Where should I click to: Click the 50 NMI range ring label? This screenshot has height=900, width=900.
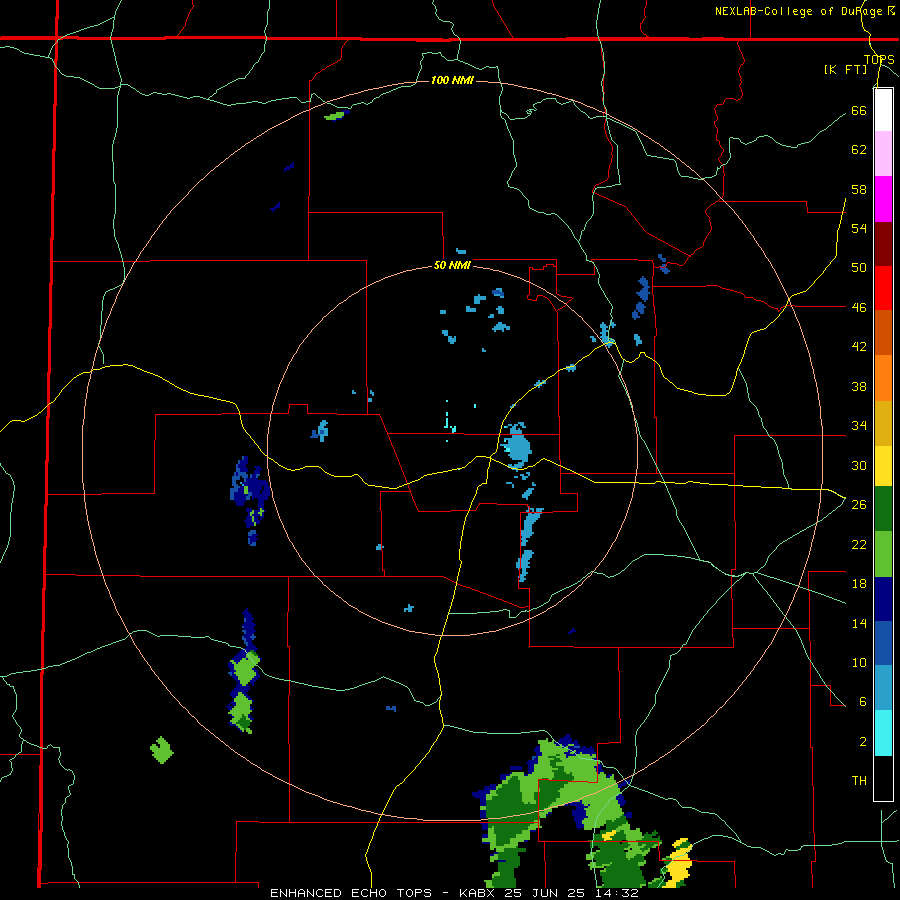[452, 265]
